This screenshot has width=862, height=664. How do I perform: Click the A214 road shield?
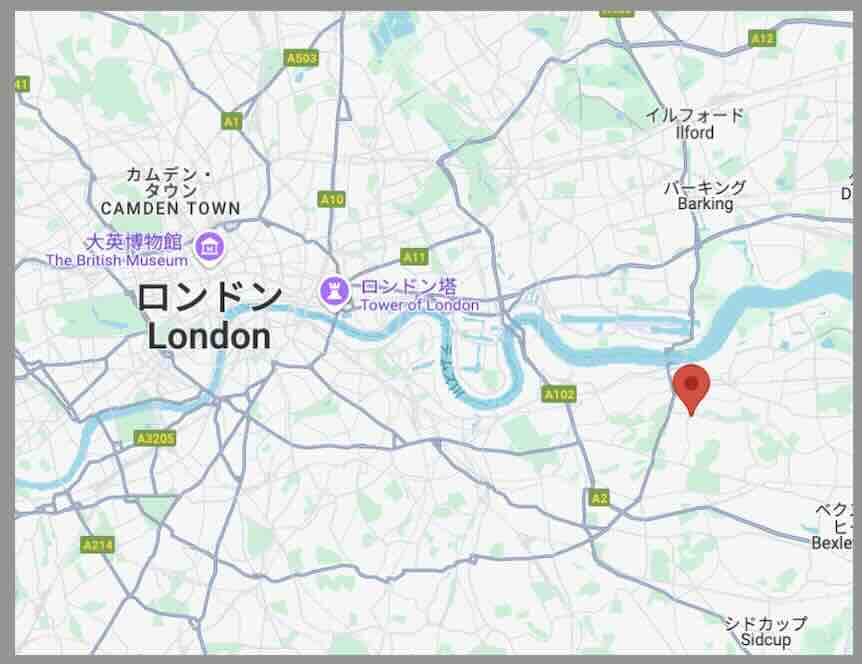(98, 545)
